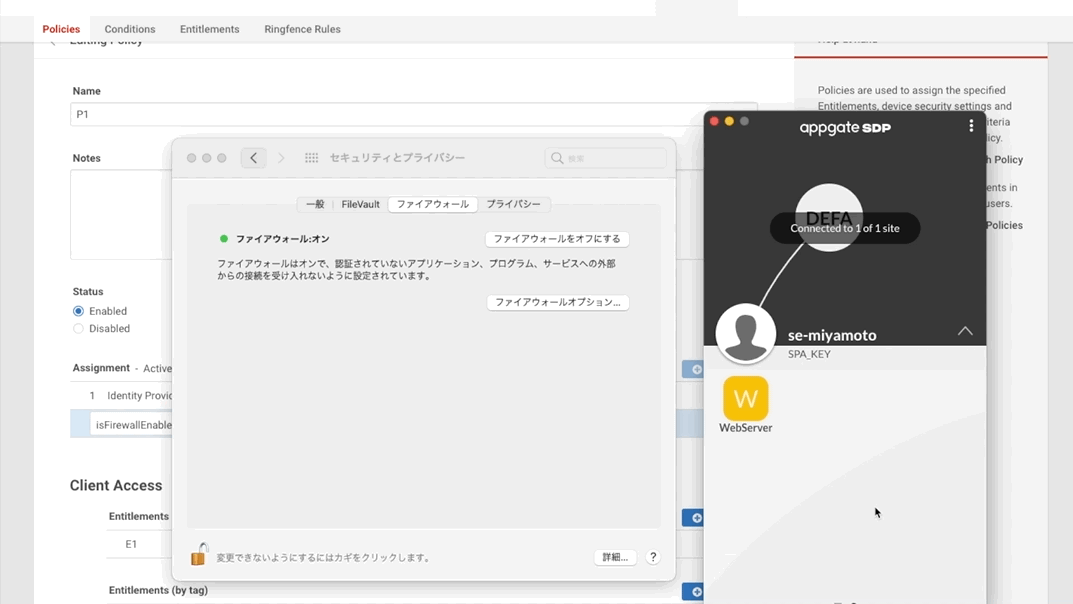Select the Disabled status radio button
Image resolution: width=1073 pixels, height=604 pixels.
coord(78,328)
